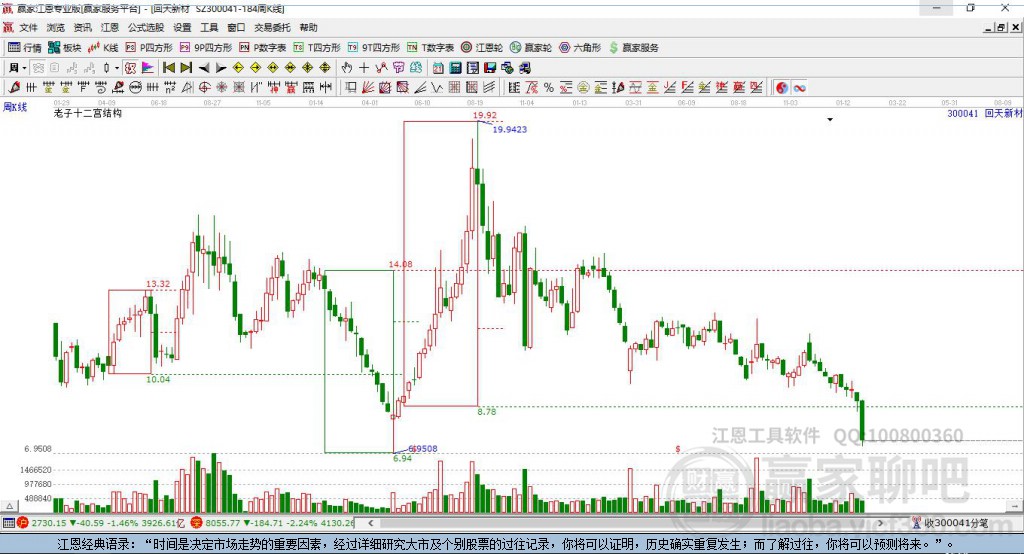Toggle the 权 adjusted-price button

131,68
